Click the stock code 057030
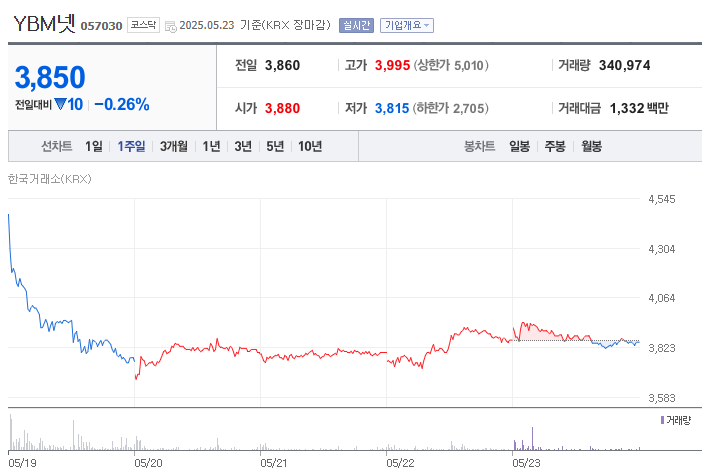Image resolution: width=702 pixels, height=474 pixels. coord(101,26)
